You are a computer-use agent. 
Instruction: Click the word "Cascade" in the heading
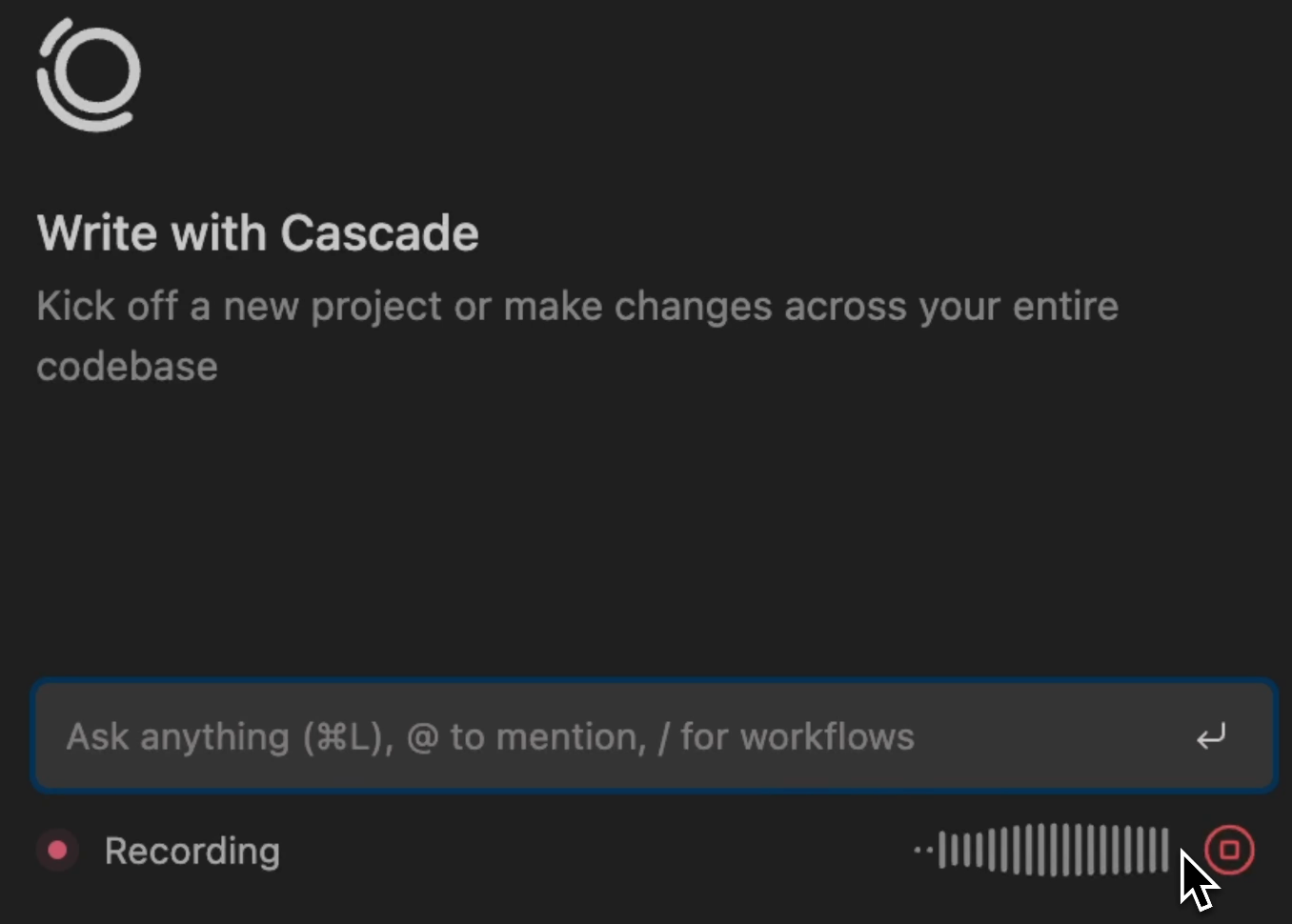[379, 233]
